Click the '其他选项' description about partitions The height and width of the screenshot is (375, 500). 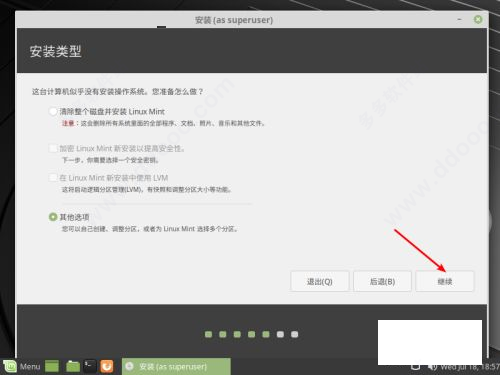point(150,229)
